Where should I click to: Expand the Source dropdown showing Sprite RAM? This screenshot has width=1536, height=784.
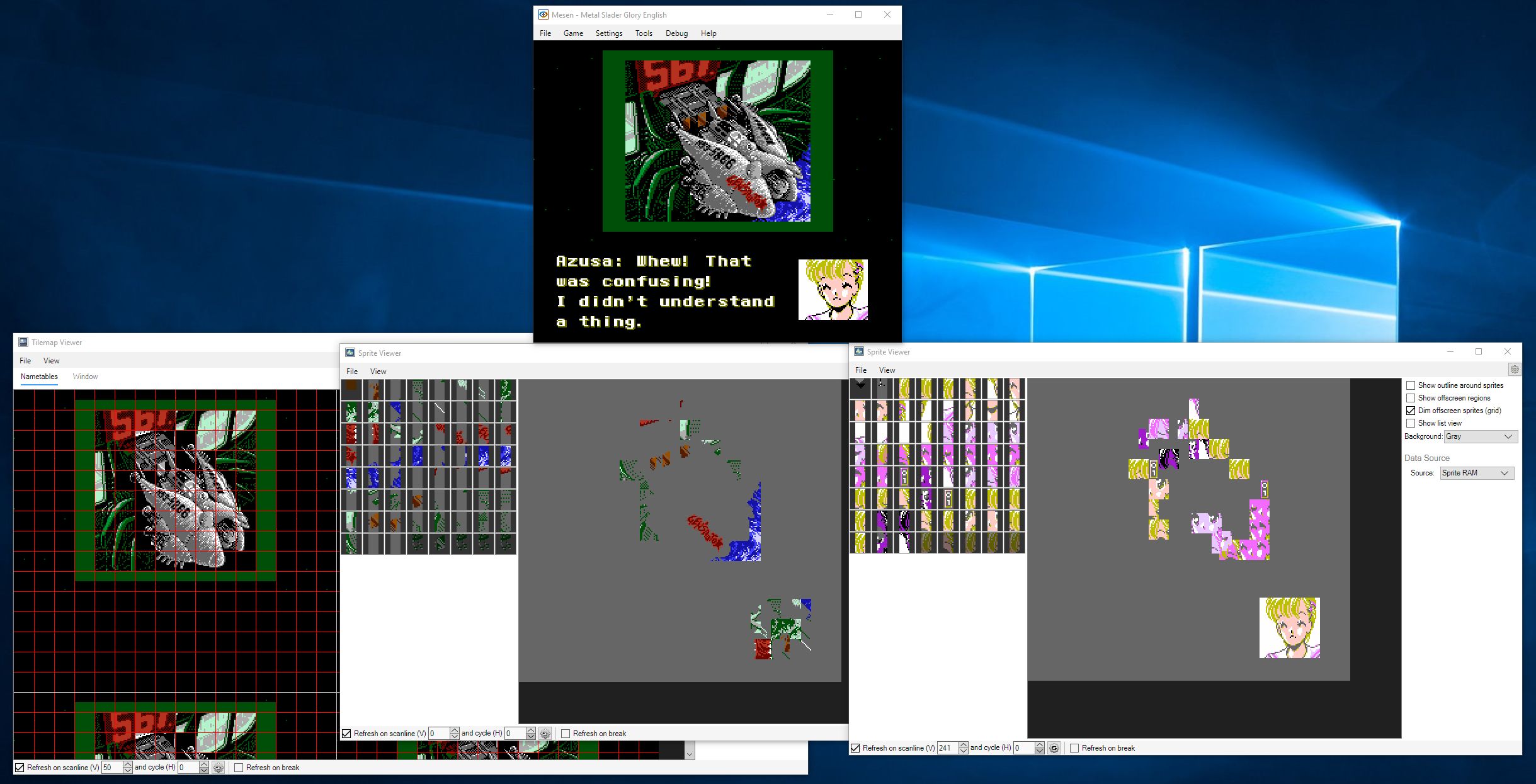pos(1477,473)
